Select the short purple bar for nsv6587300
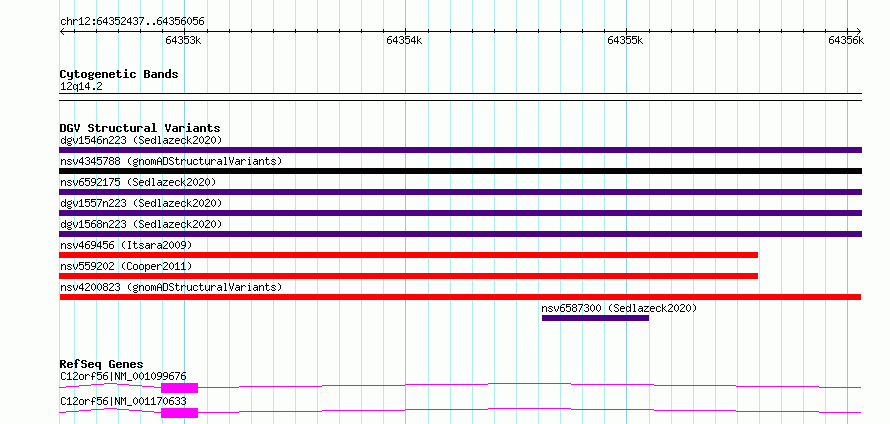 [x=595, y=318]
